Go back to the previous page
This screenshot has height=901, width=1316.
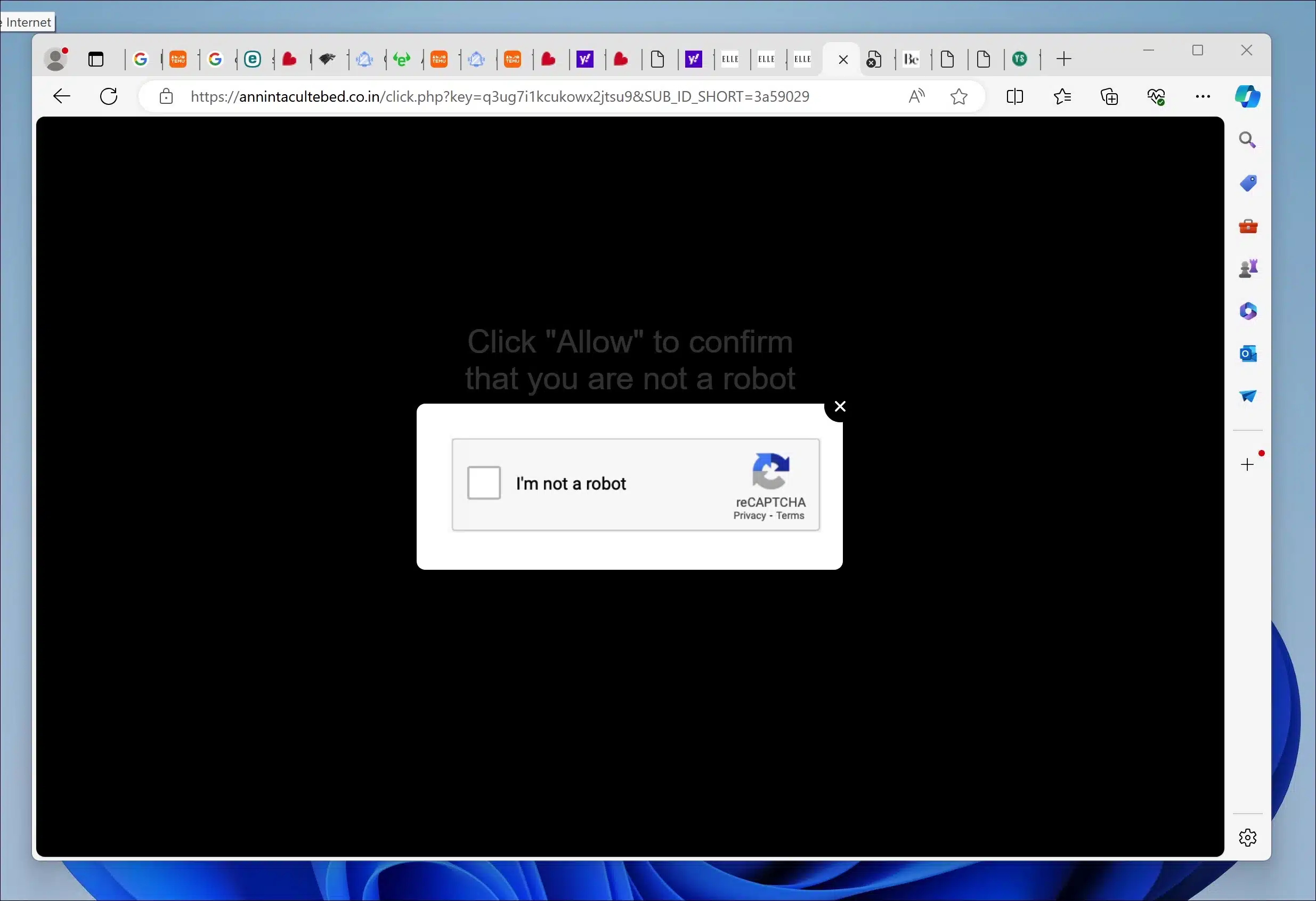pyautogui.click(x=62, y=96)
